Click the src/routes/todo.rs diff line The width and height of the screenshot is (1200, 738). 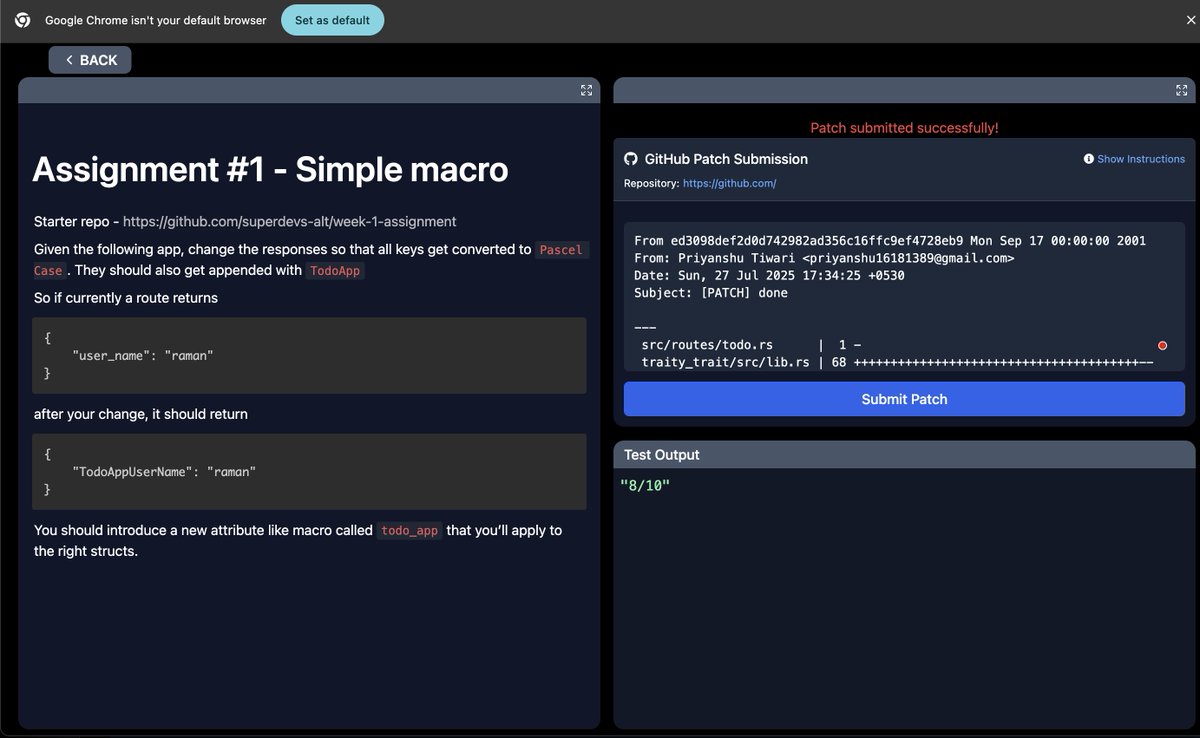coord(749,345)
